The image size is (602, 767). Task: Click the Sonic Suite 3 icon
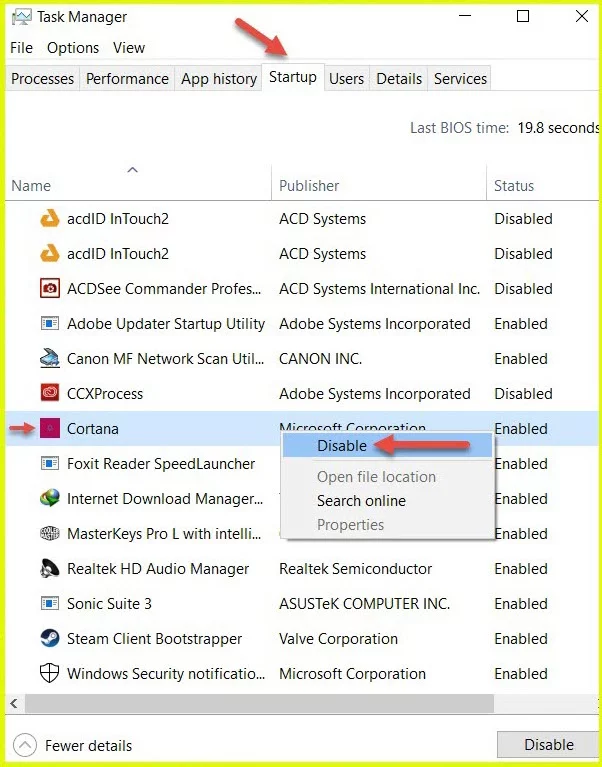pyautogui.click(x=49, y=603)
